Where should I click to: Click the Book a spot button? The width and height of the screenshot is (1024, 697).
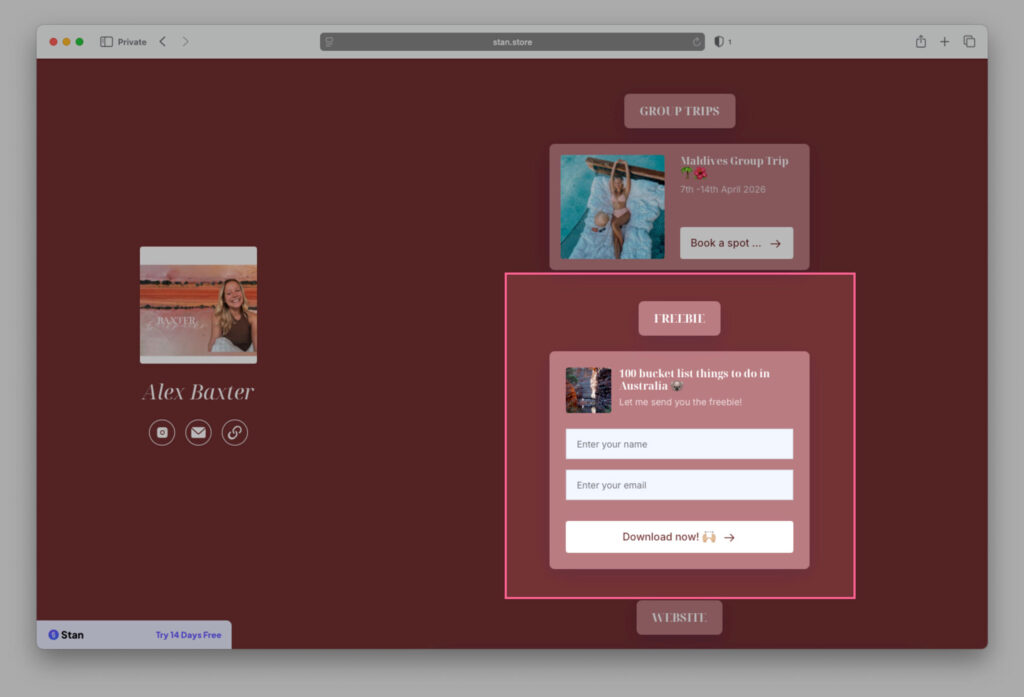736,243
